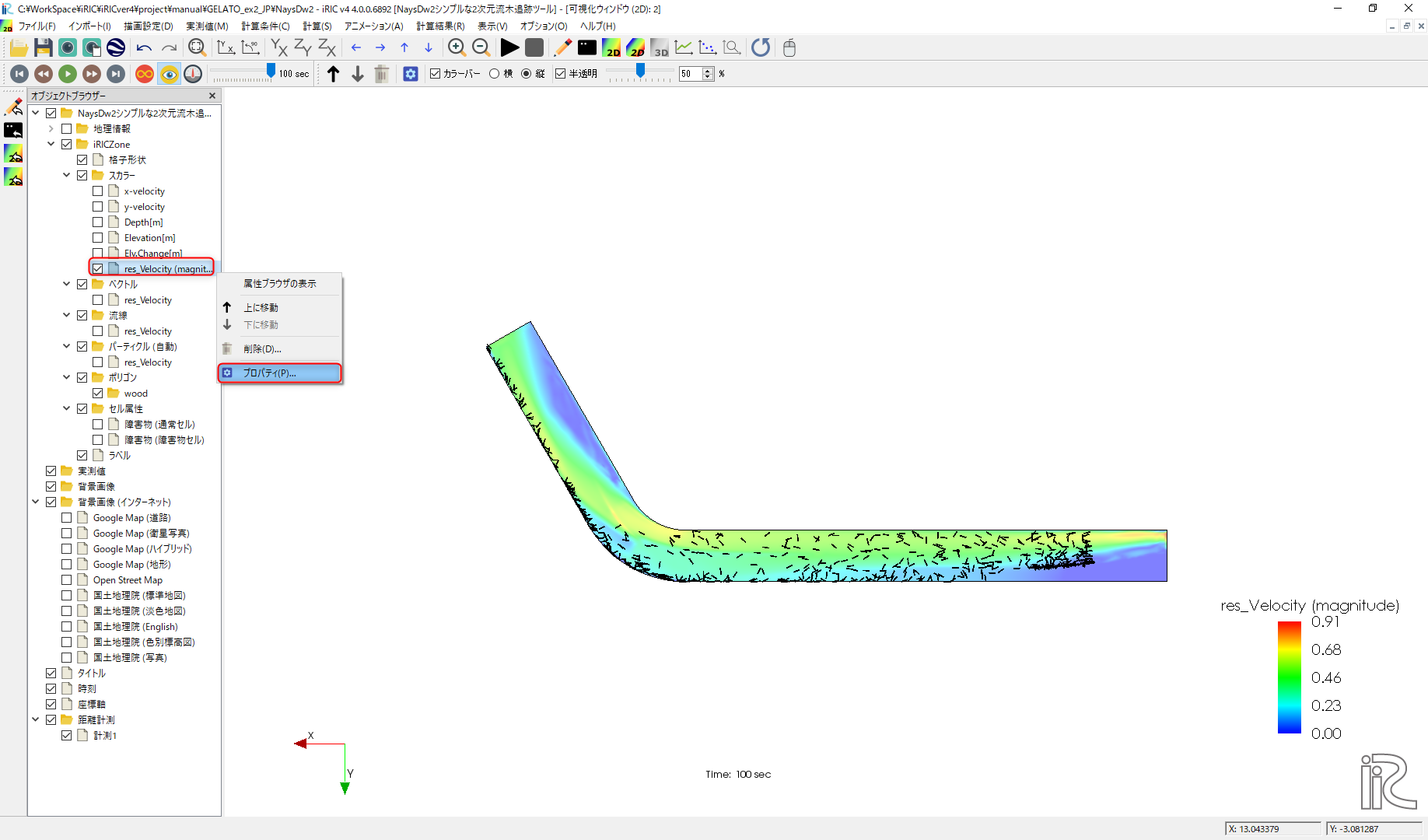Choose プロパティ(P)... from context menu
The width and height of the screenshot is (1428, 840).
click(x=280, y=373)
